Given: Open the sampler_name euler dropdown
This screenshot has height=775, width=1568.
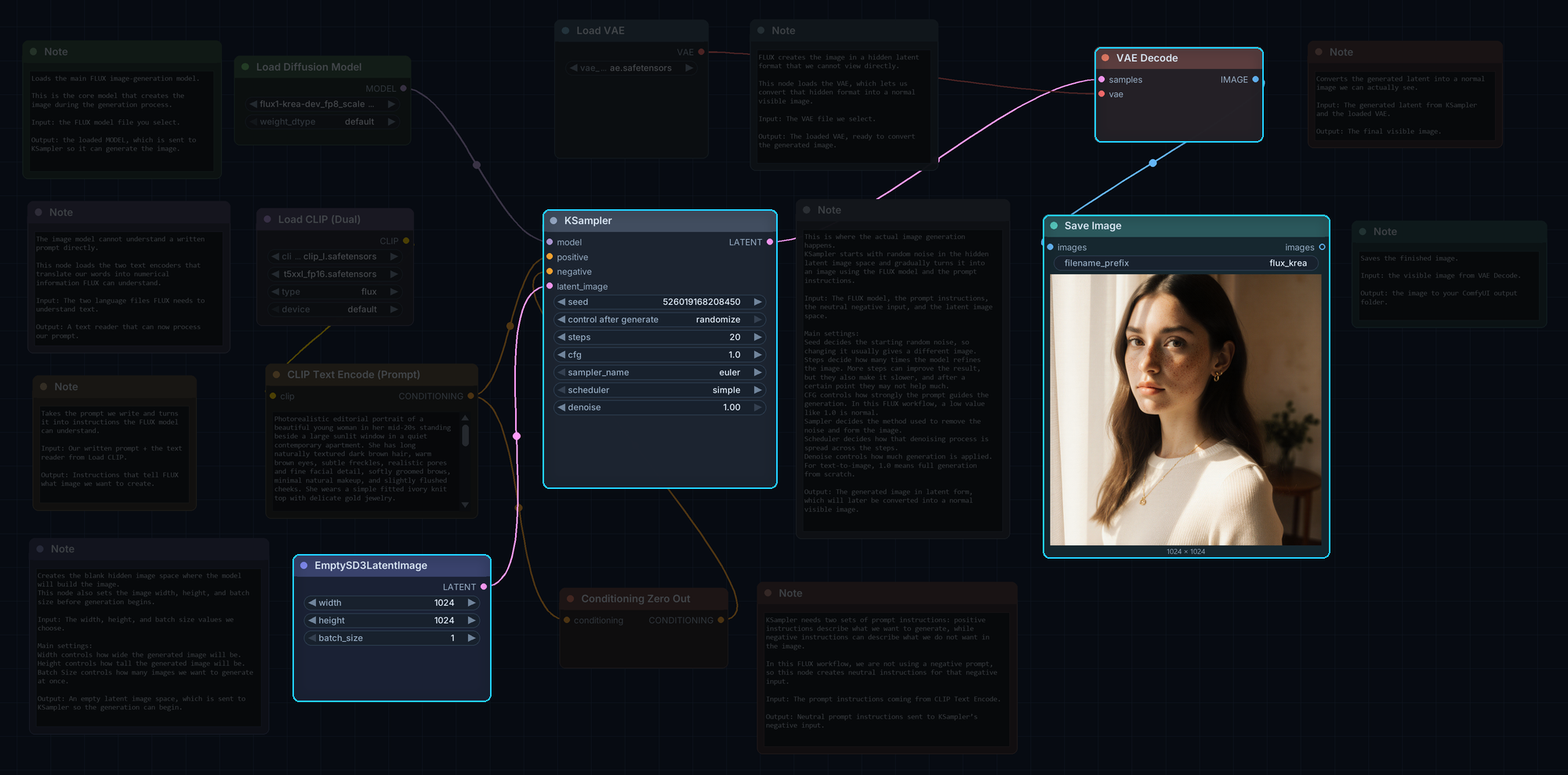Looking at the screenshot, I should click(x=659, y=372).
